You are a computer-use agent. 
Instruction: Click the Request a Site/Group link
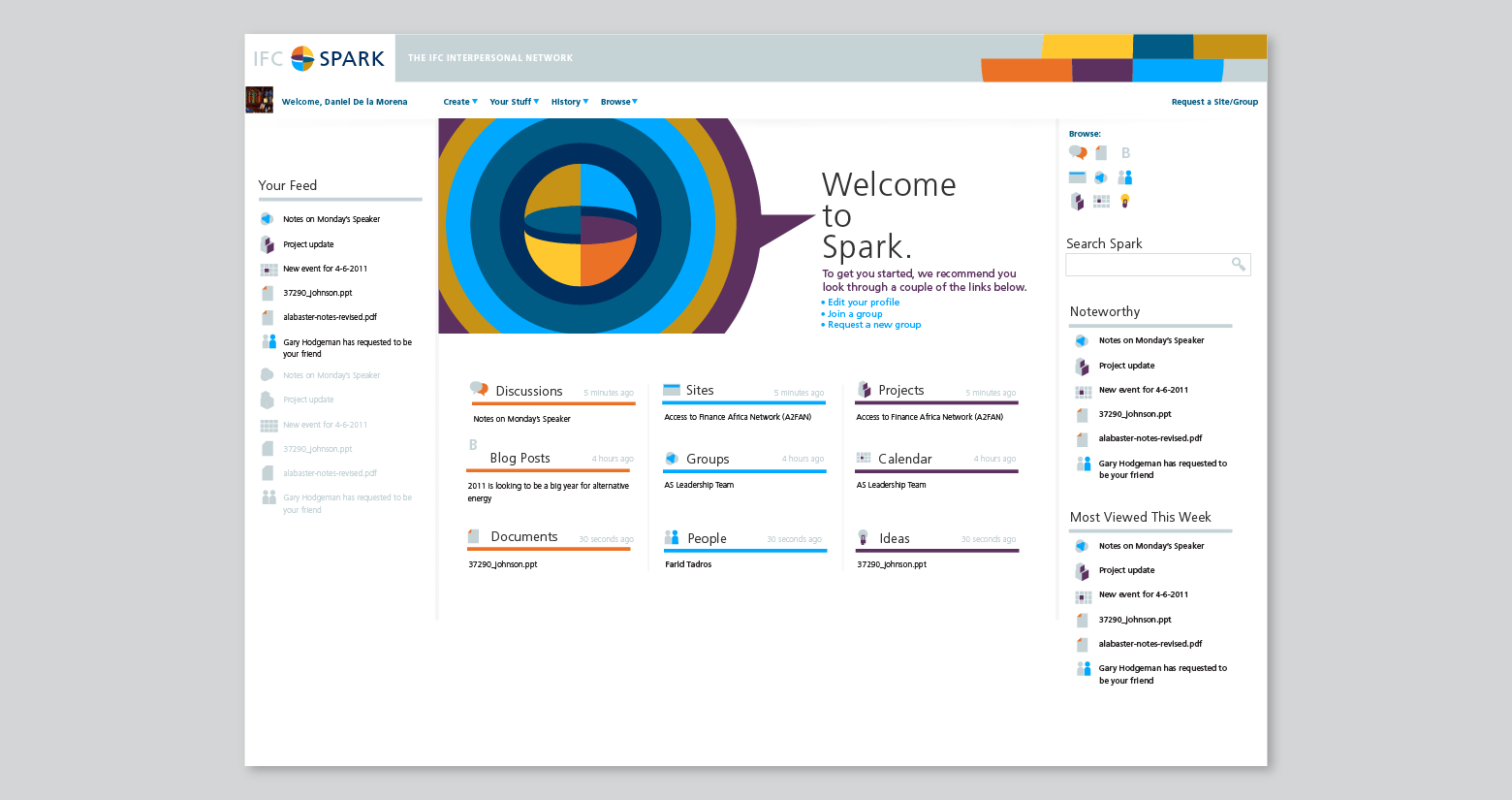pos(1214,102)
